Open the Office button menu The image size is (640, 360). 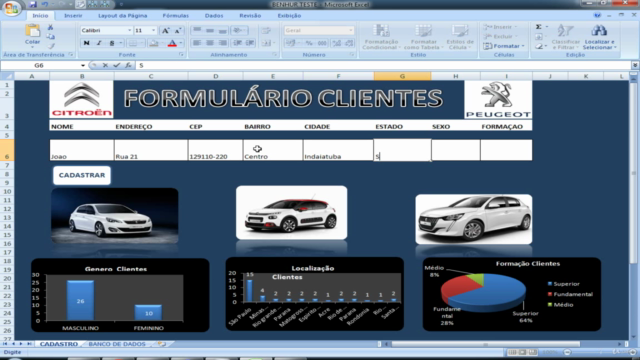coord(11,9)
